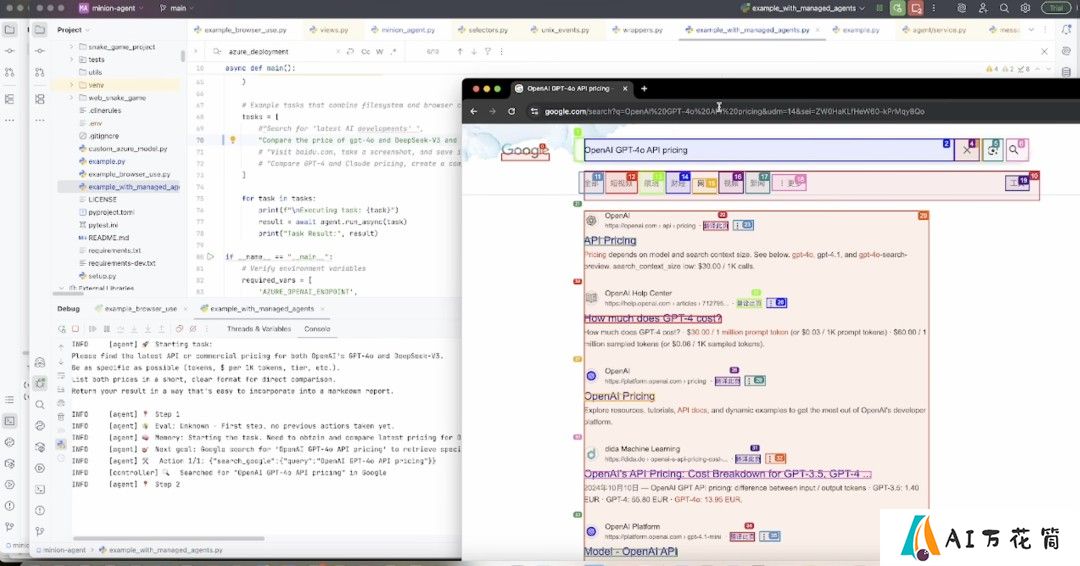Go to previous find occurrence arrow

(460, 52)
